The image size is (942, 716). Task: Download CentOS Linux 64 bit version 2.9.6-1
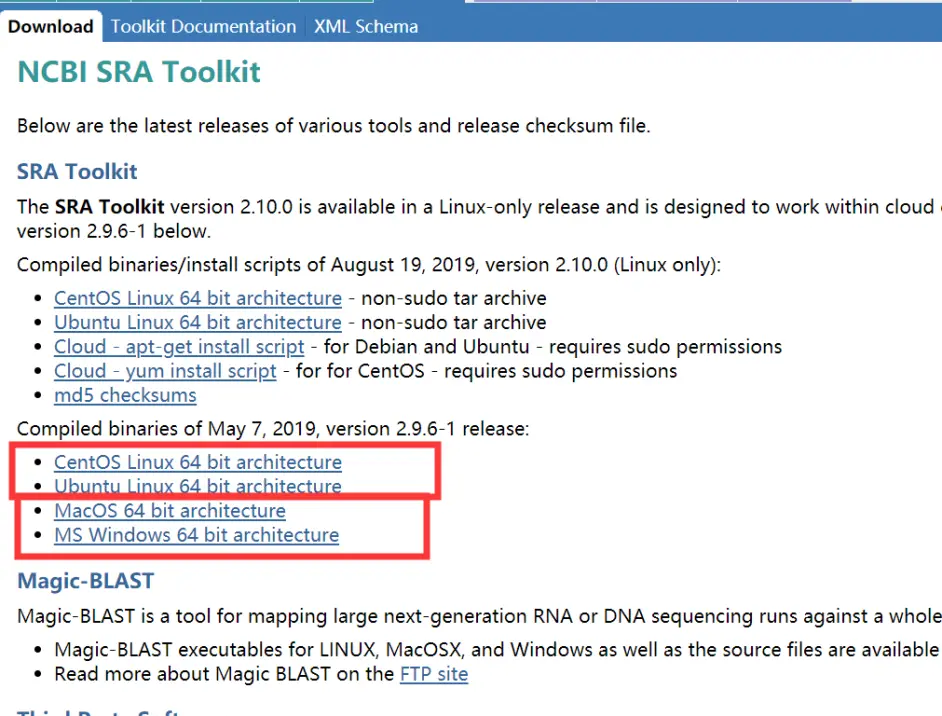[198, 462]
